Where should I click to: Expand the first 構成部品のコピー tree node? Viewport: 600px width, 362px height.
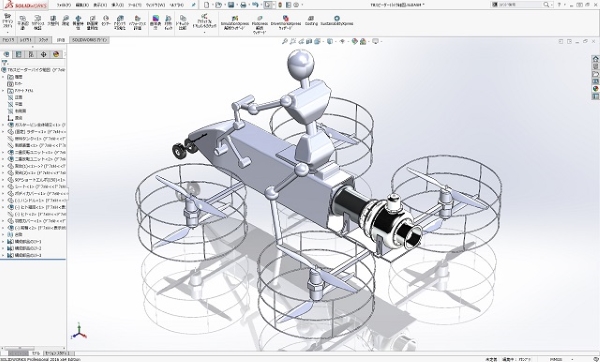(x=3, y=241)
